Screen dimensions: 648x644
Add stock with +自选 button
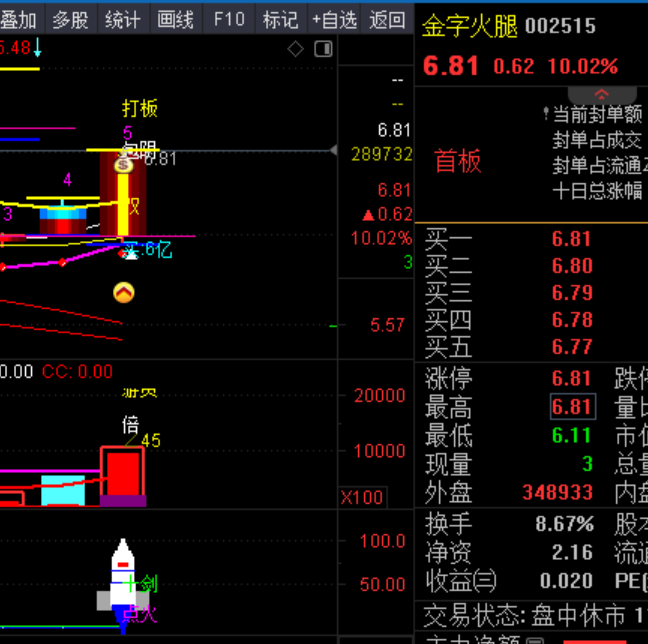click(x=334, y=19)
